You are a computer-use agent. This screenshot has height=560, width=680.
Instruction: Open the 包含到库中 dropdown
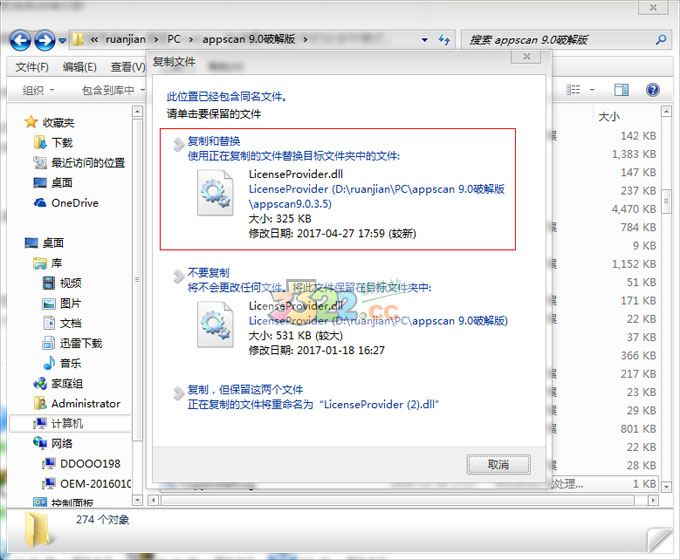pos(113,90)
